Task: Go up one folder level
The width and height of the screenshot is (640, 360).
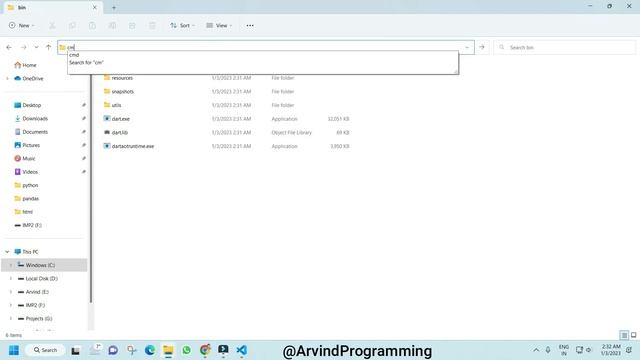Action: point(48,47)
